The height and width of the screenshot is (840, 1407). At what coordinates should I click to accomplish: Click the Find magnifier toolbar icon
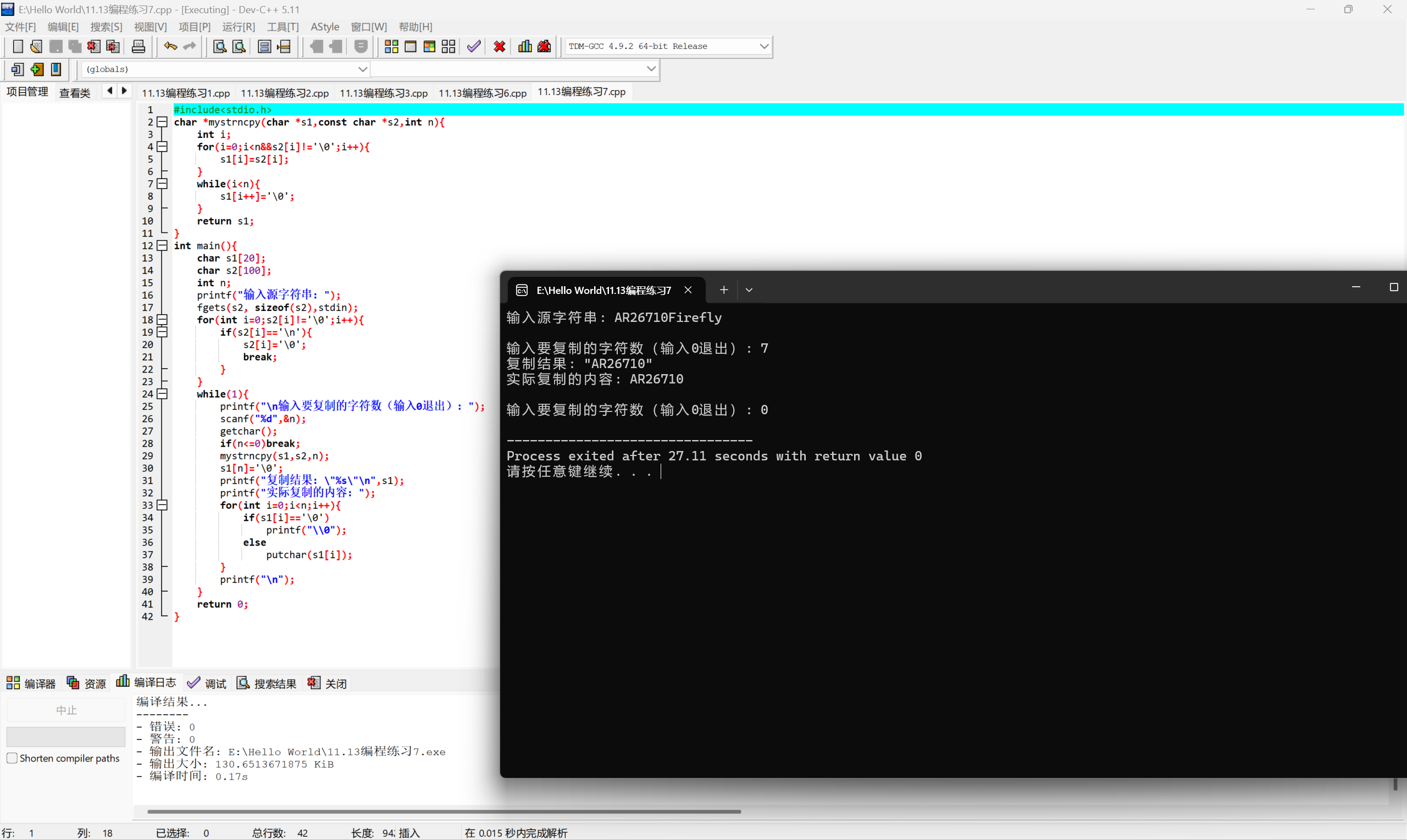point(220,46)
